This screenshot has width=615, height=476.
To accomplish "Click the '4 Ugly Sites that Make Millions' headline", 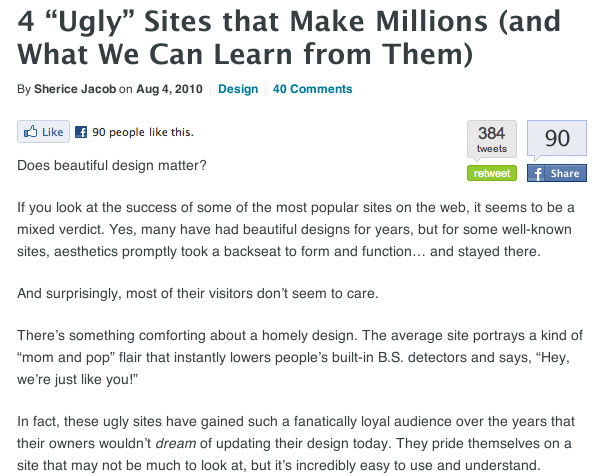I will [x=289, y=37].
